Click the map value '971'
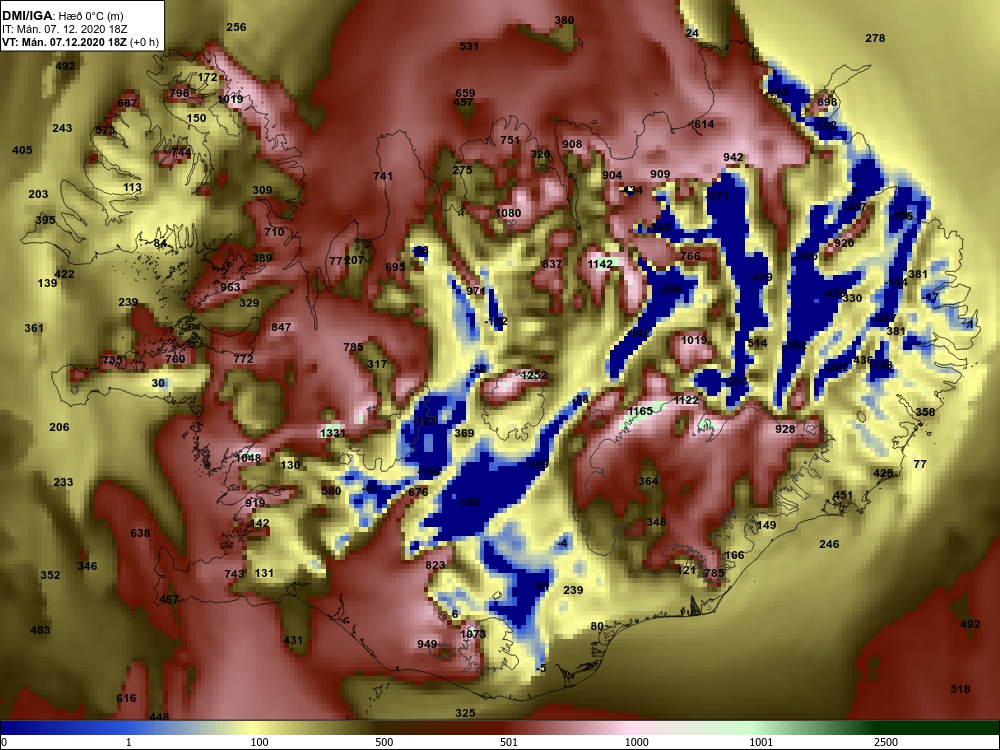This screenshot has height=750, width=1000. [476, 291]
